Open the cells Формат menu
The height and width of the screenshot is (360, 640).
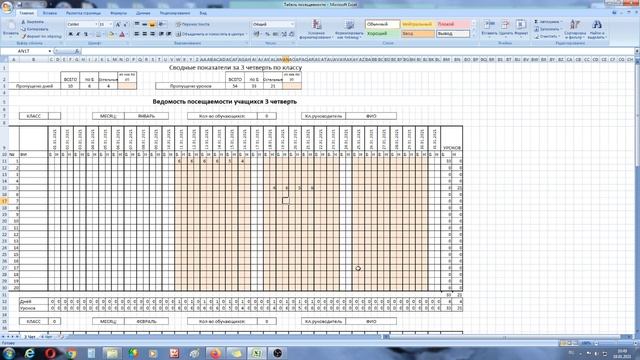tap(520, 28)
